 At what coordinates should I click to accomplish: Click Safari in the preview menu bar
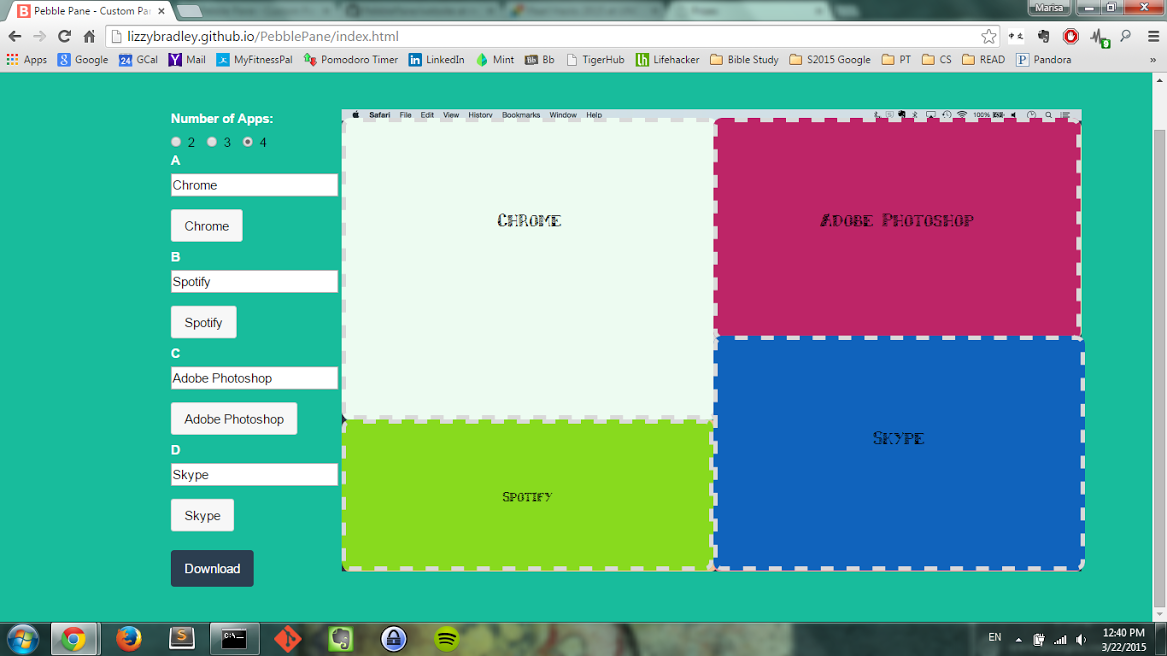pyautogui.click(x=380, y=115)
